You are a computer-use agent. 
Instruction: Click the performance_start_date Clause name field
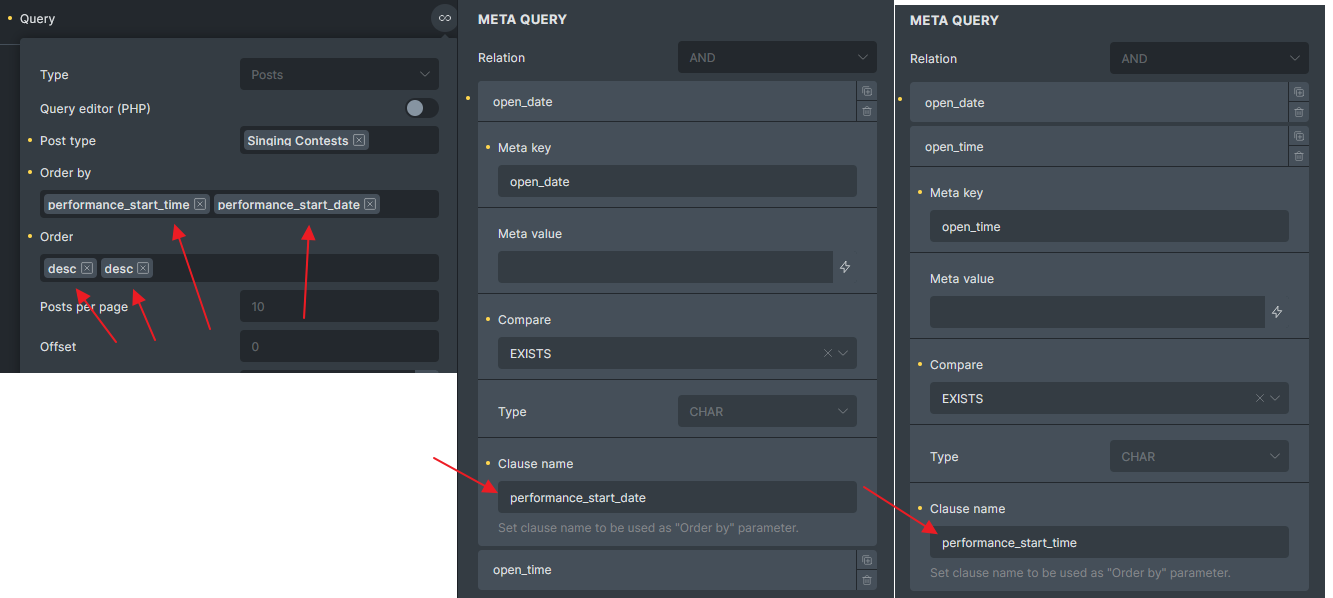pyautogui.click(x=677, y=497)
